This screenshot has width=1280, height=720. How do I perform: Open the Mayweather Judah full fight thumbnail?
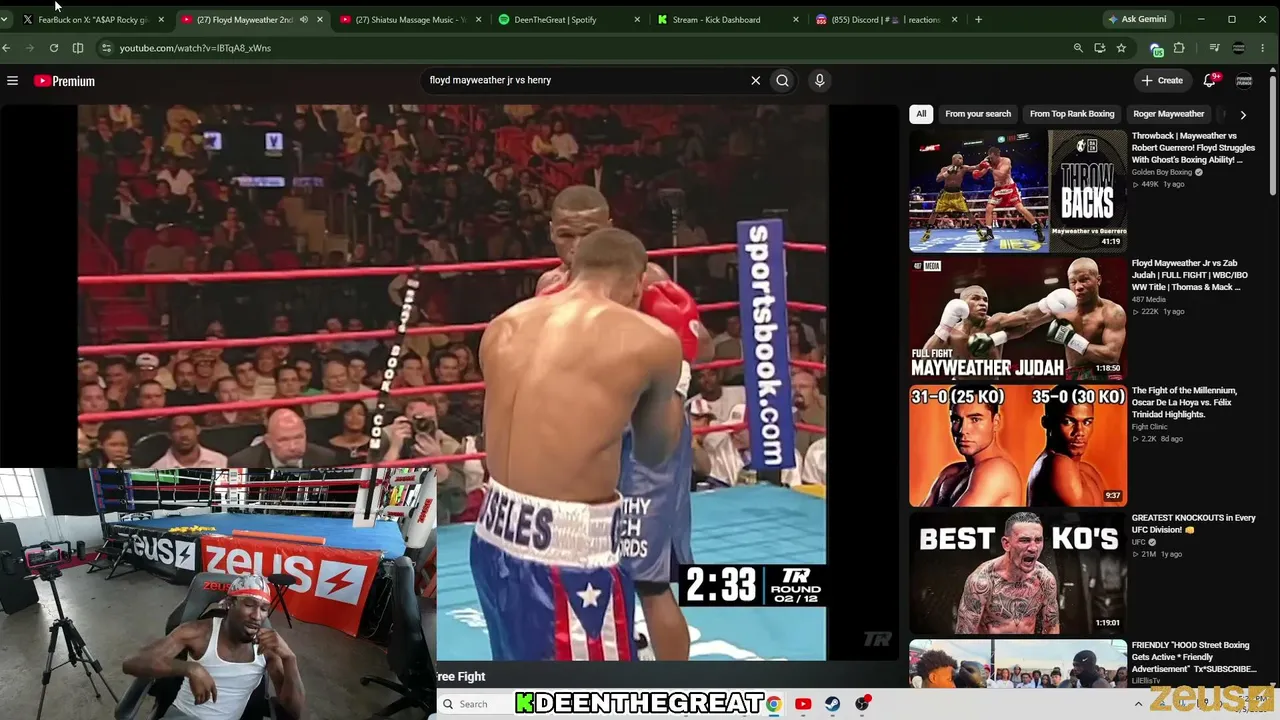pyautogui.click(x=1018, y=318)
